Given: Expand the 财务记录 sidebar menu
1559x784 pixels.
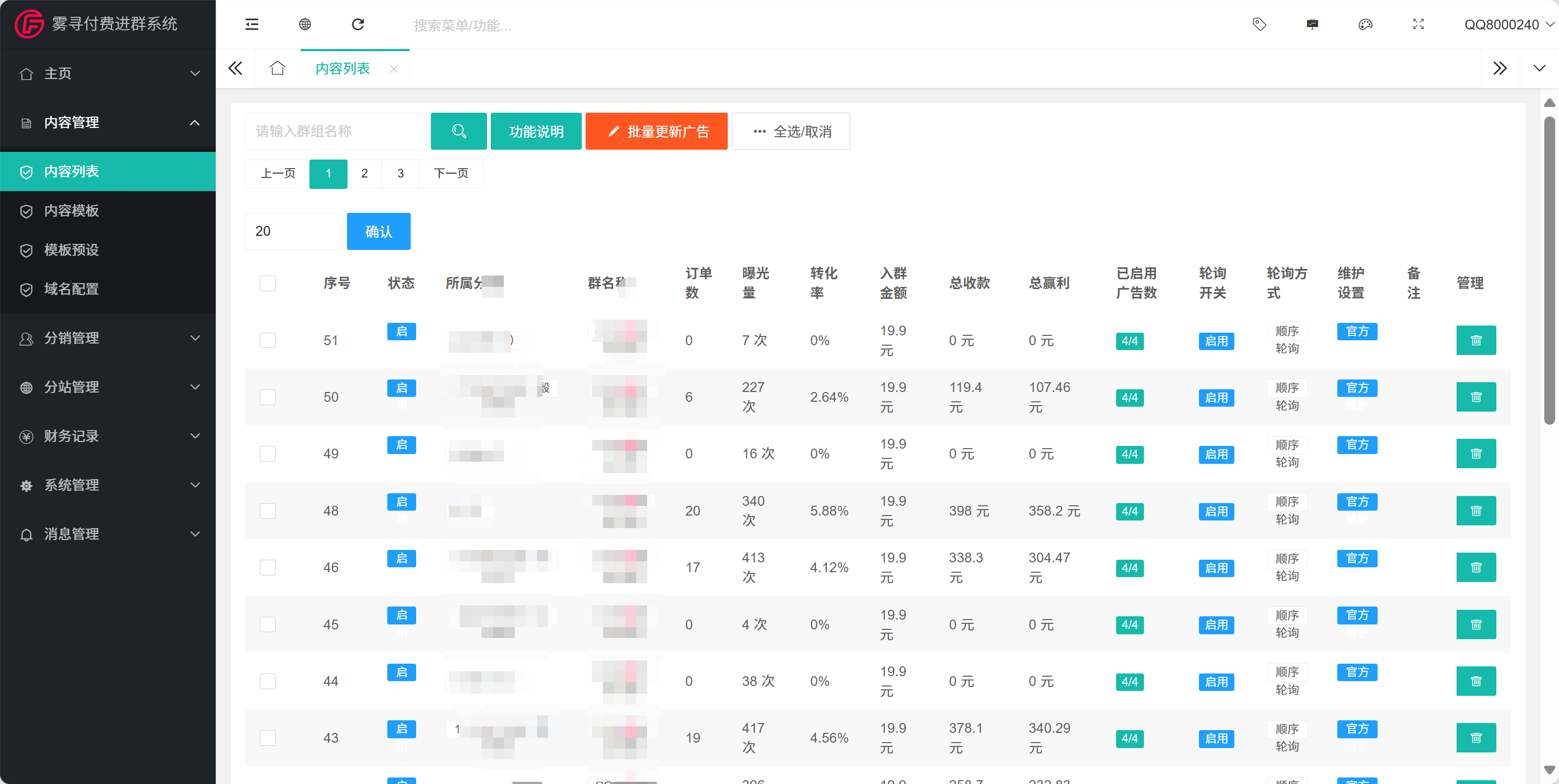Looking at the screenshot, I should [108, 436].
